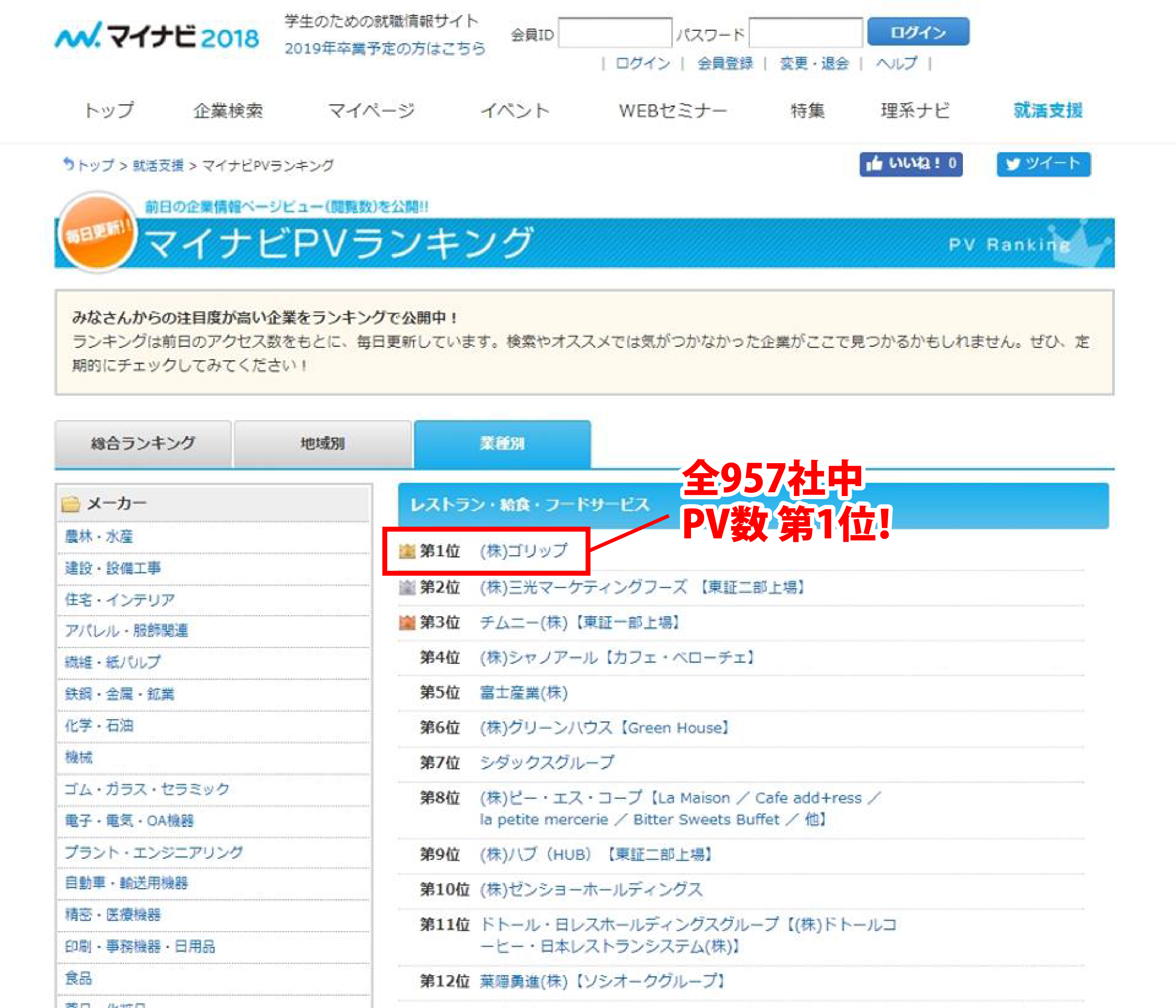Select 建設・設備工事 category in sidebar

pyautogui.click(x=112, y=568)
